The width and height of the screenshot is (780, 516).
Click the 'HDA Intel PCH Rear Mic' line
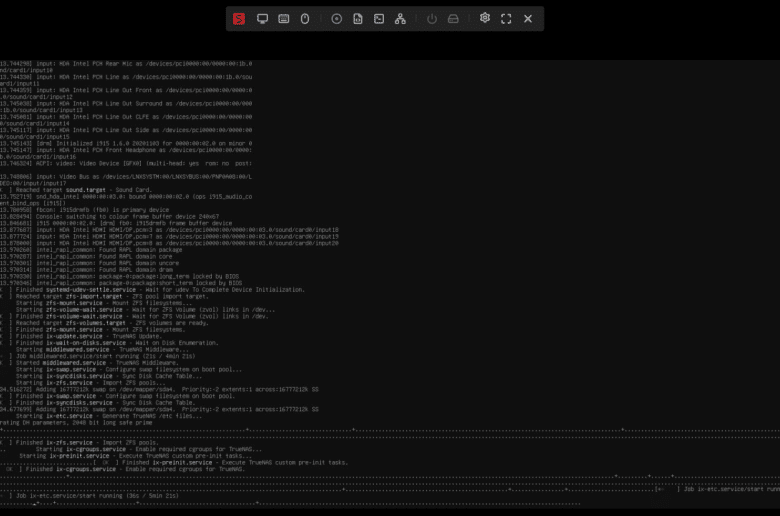pos(126,64)
